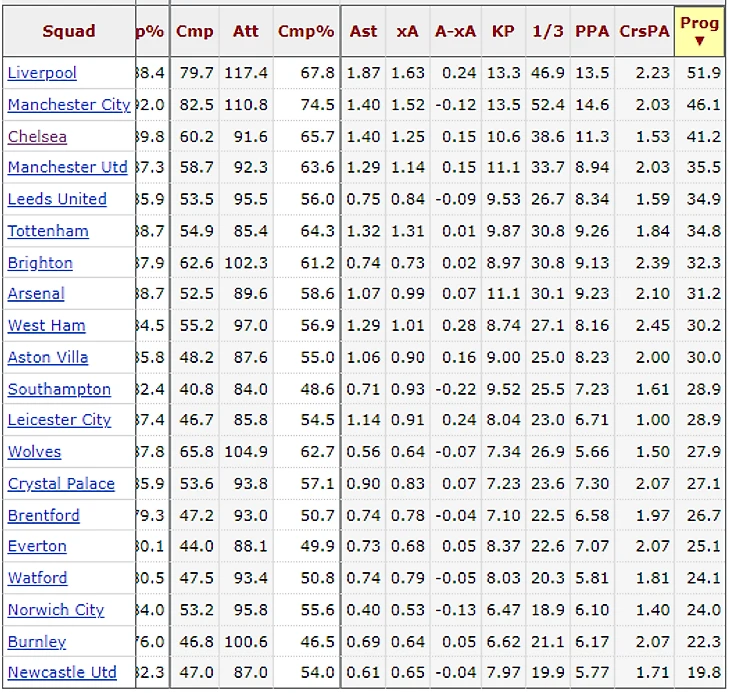Select Brighton's Att value 102.3
The width and height of the screenshot is (730, 693).
246,263
